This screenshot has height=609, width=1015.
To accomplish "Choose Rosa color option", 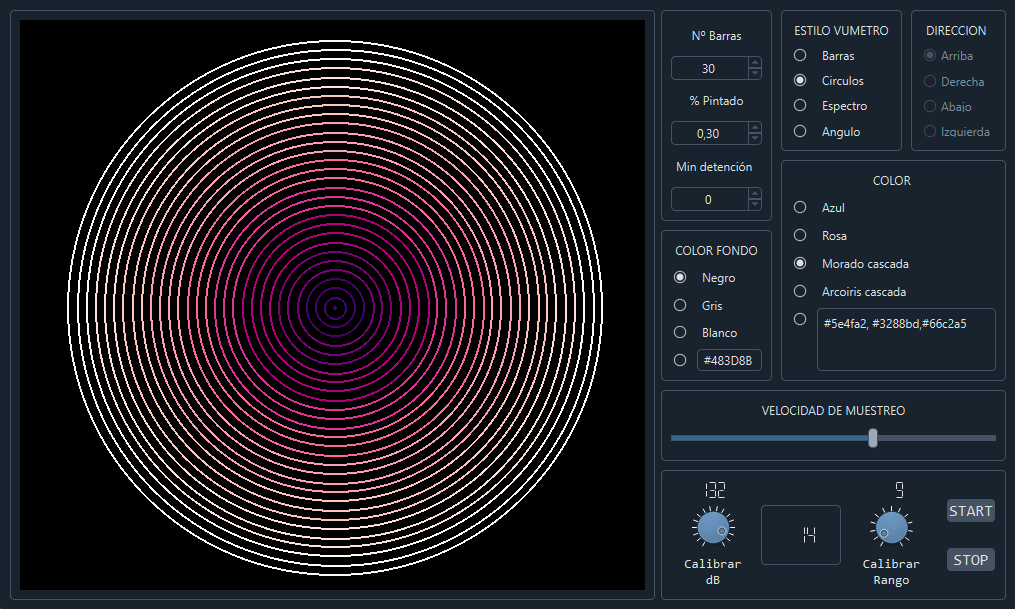I will point(800,235).
